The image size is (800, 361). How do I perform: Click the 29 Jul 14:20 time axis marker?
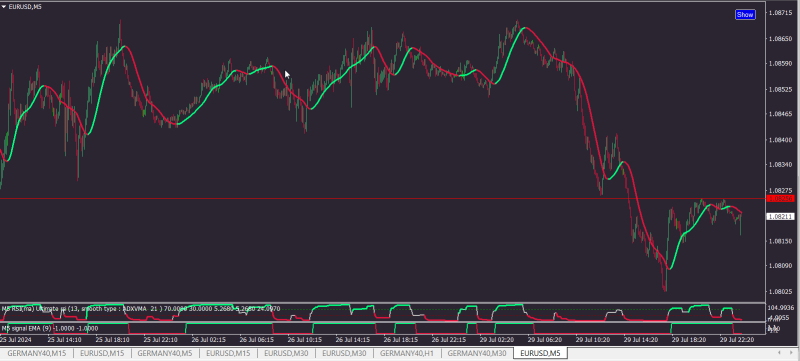click(x=641, y=339)
